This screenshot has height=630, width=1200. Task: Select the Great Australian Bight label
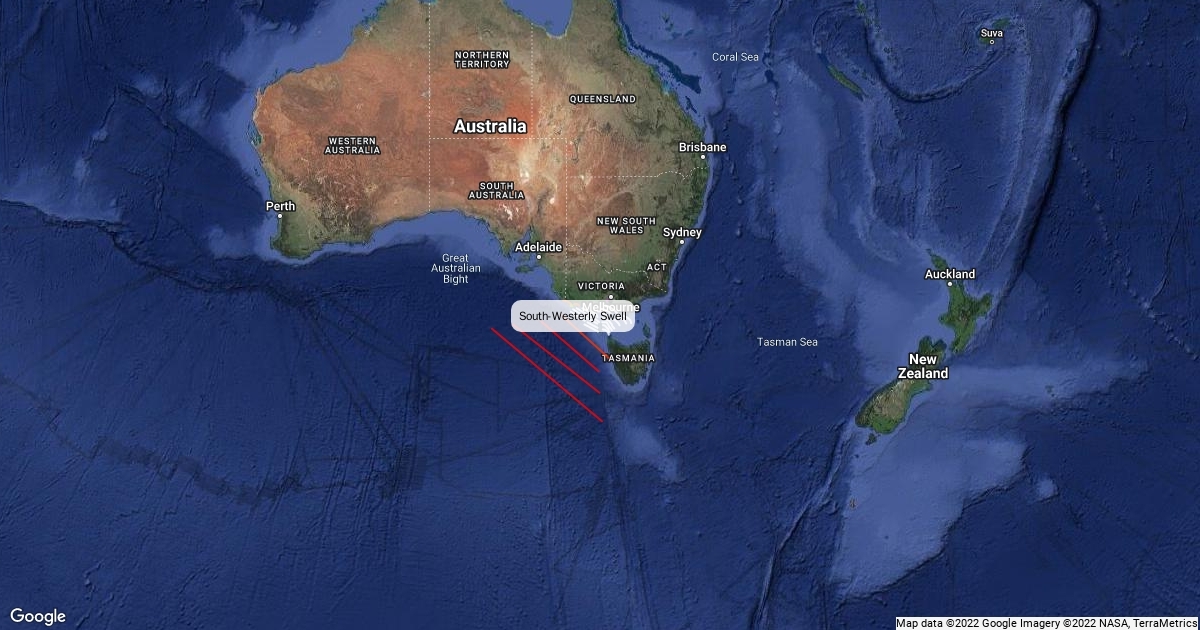[x=456, y=268]
